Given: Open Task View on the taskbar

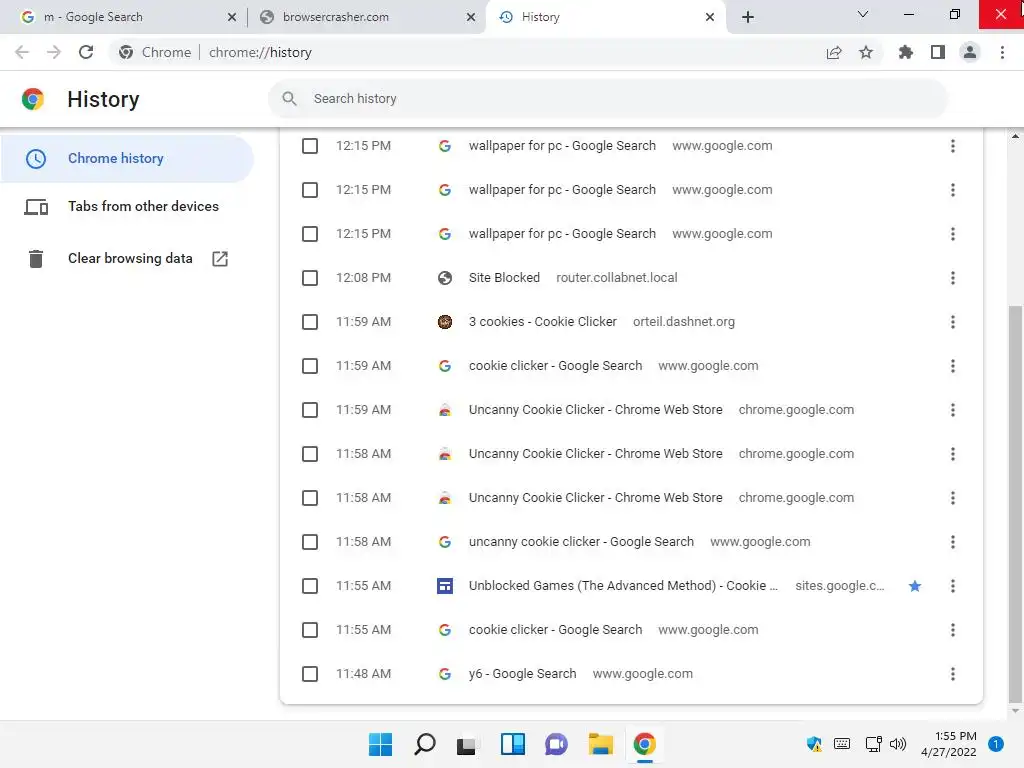Looking at the screenshot, I should (x=466, y=745).
